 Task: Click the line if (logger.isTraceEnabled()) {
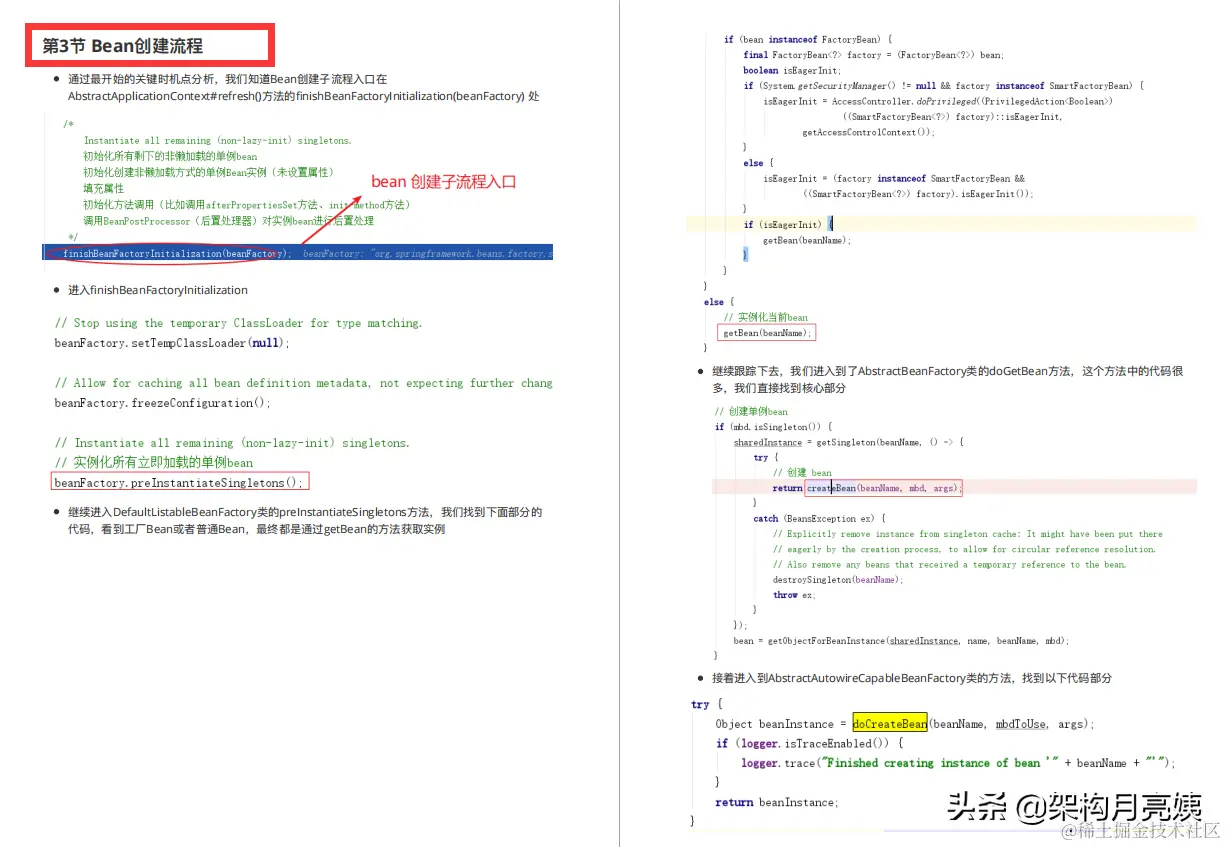(809, 743)
